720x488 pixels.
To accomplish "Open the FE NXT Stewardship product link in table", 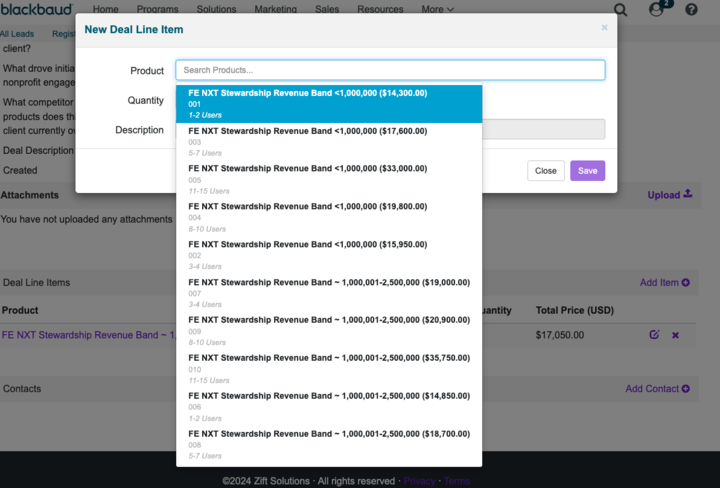I will [89, 335].
